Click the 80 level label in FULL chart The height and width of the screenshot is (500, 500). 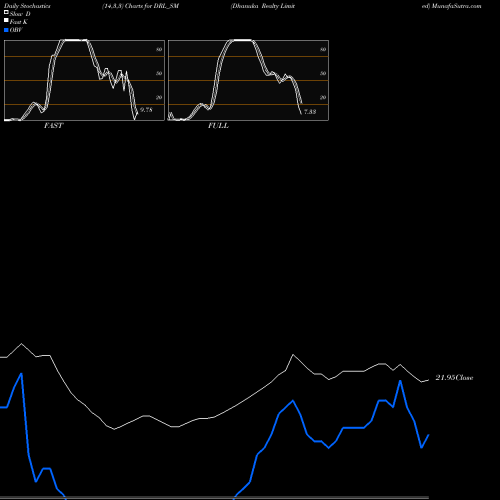coord(323,49)
